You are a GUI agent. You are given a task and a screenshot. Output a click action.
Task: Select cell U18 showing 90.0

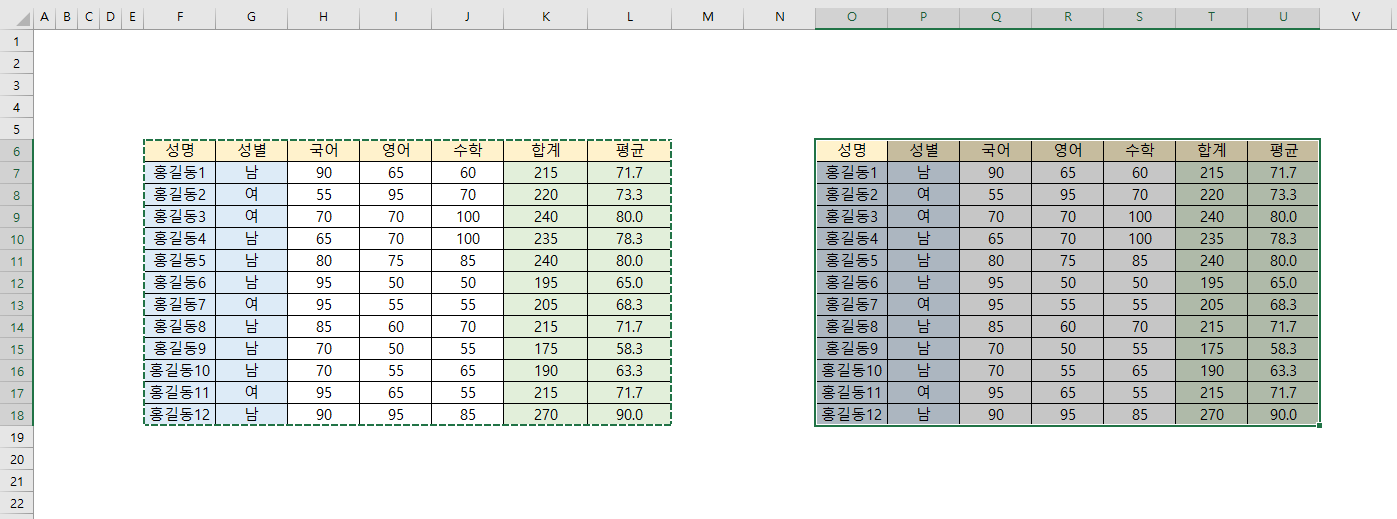click(1283, 414)
